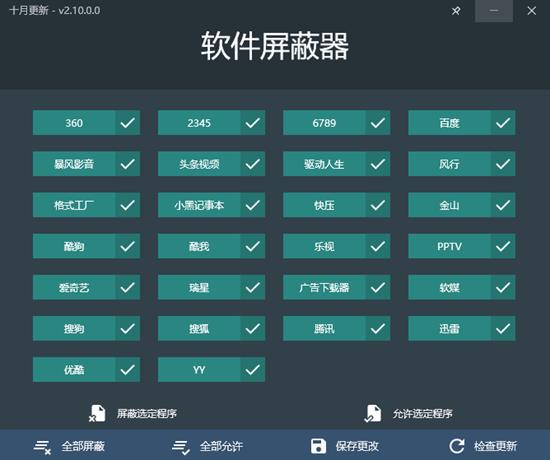Close the 软件屏蔽器 window
This screenshot has width=550, height=460.
point(531,11)
